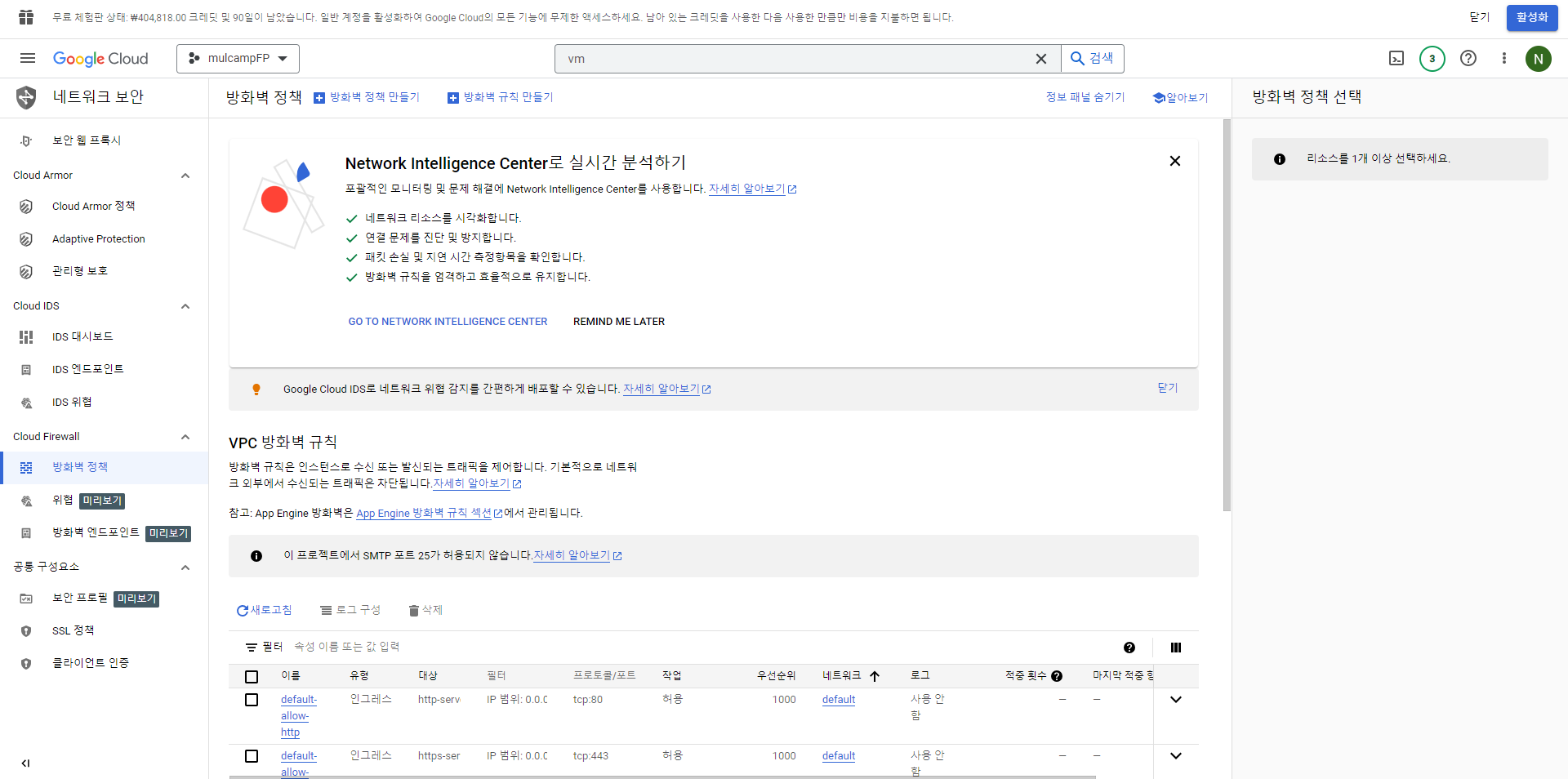The image size is (1568, 779).
Task: Check the tcp:443 rule row checkbox
Action: [252, 756]
